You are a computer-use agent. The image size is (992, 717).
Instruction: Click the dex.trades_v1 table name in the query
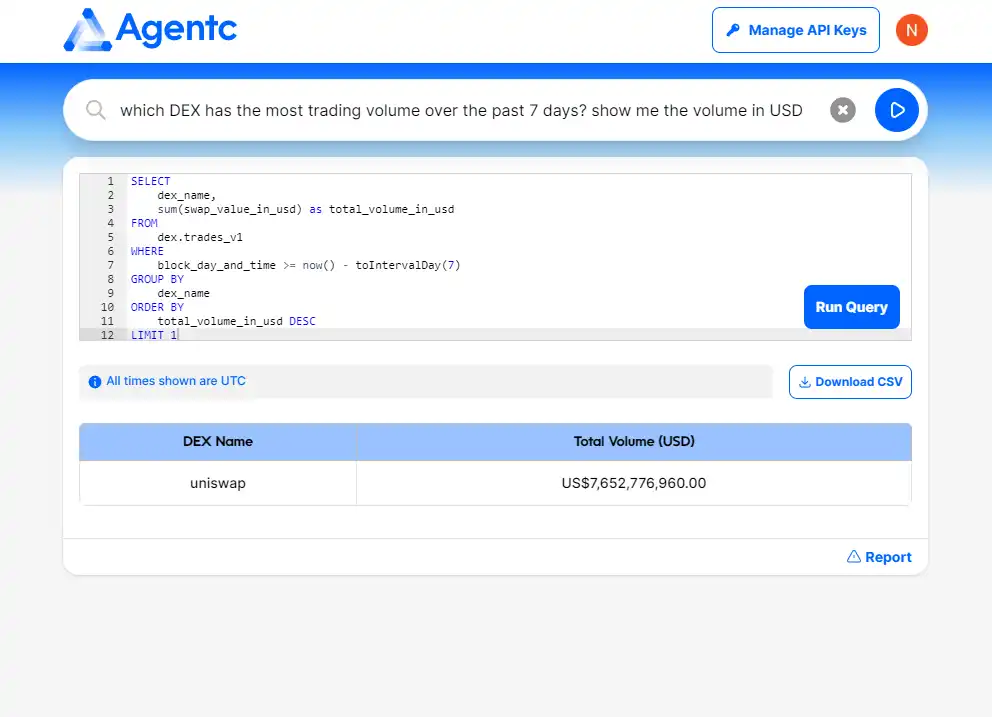coord(200,237)
